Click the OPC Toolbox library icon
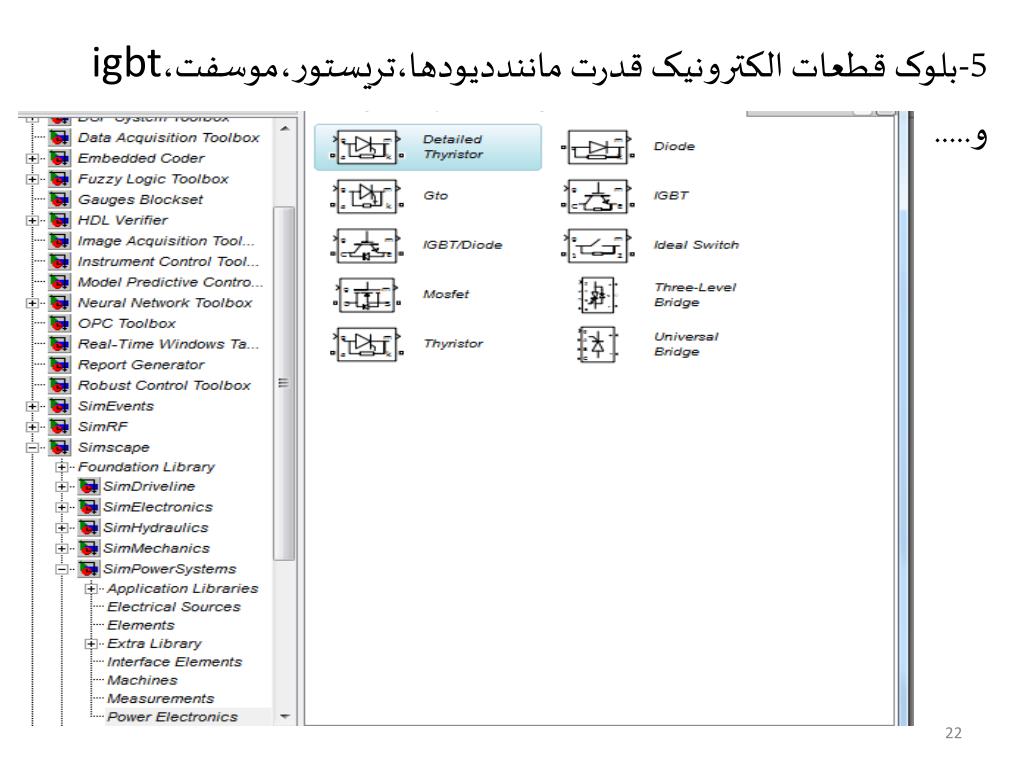 (x=59, y=324)
